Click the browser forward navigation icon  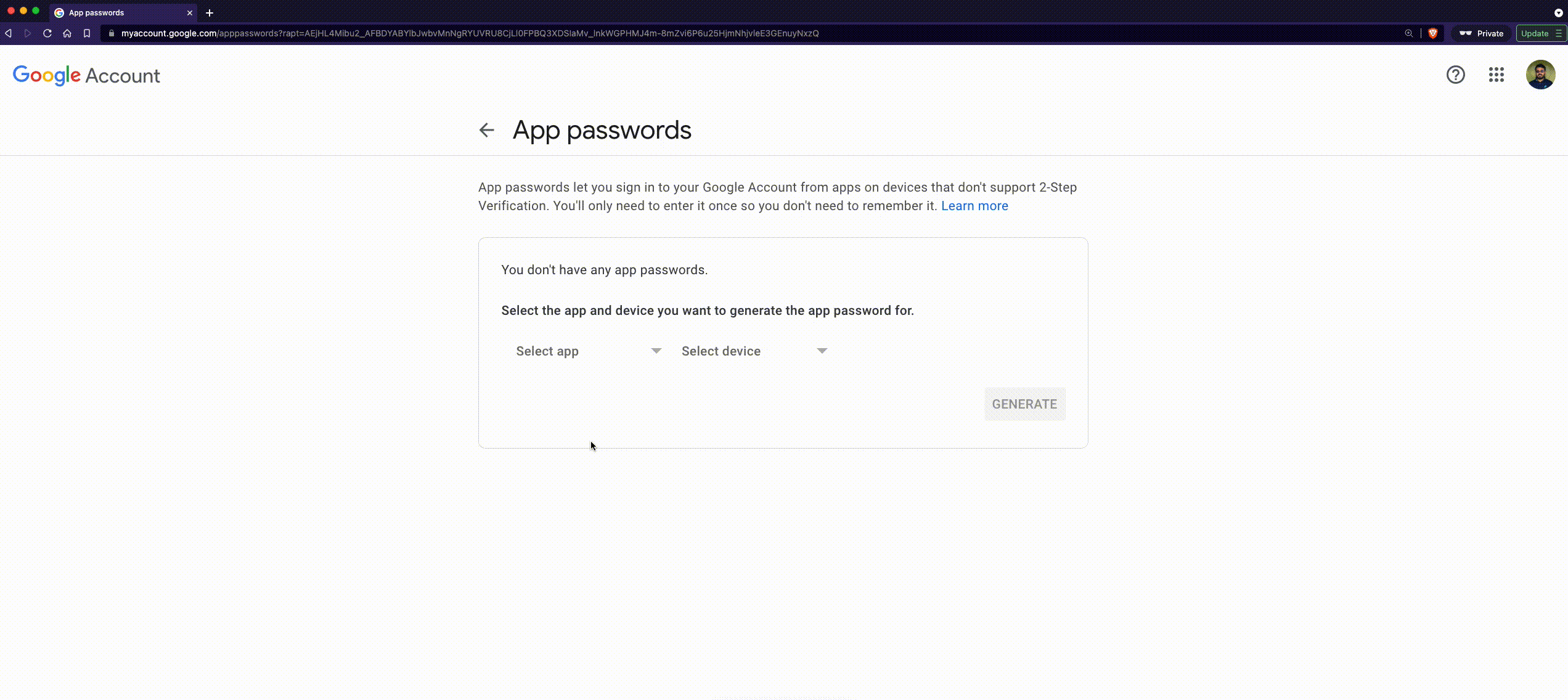pos(27,33)
